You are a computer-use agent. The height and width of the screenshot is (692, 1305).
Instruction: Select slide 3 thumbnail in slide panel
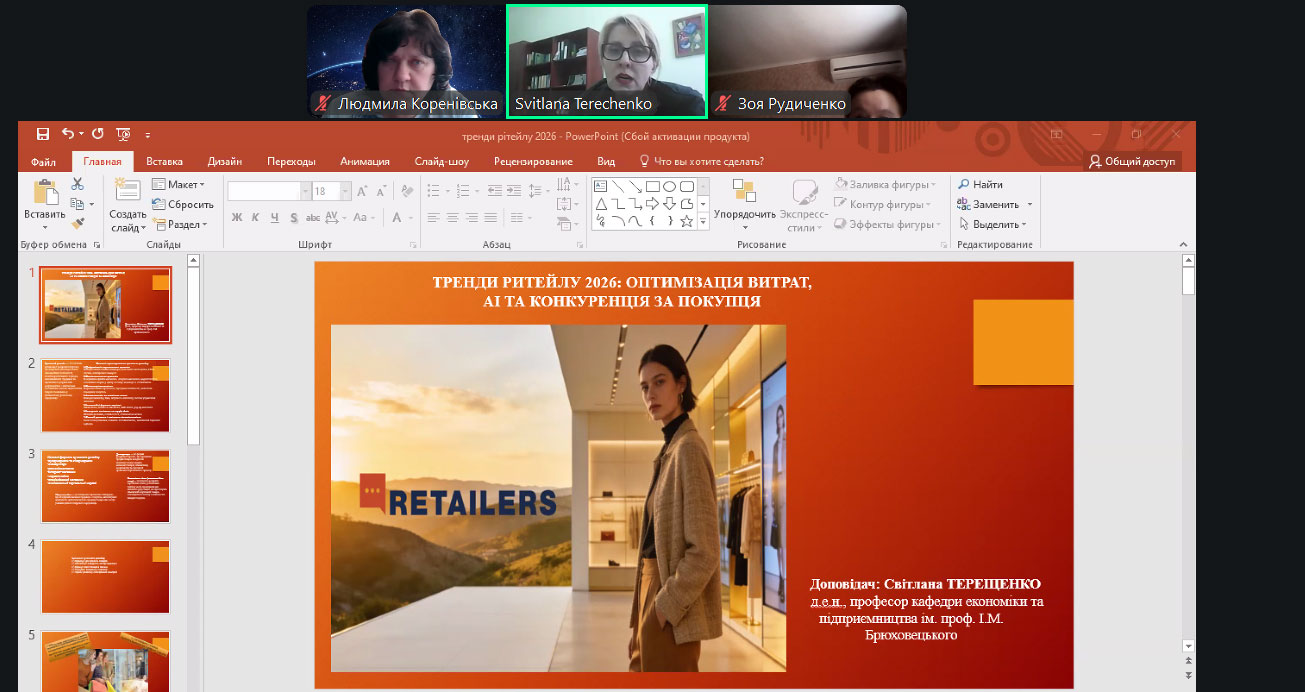click(x=105, y=486)
